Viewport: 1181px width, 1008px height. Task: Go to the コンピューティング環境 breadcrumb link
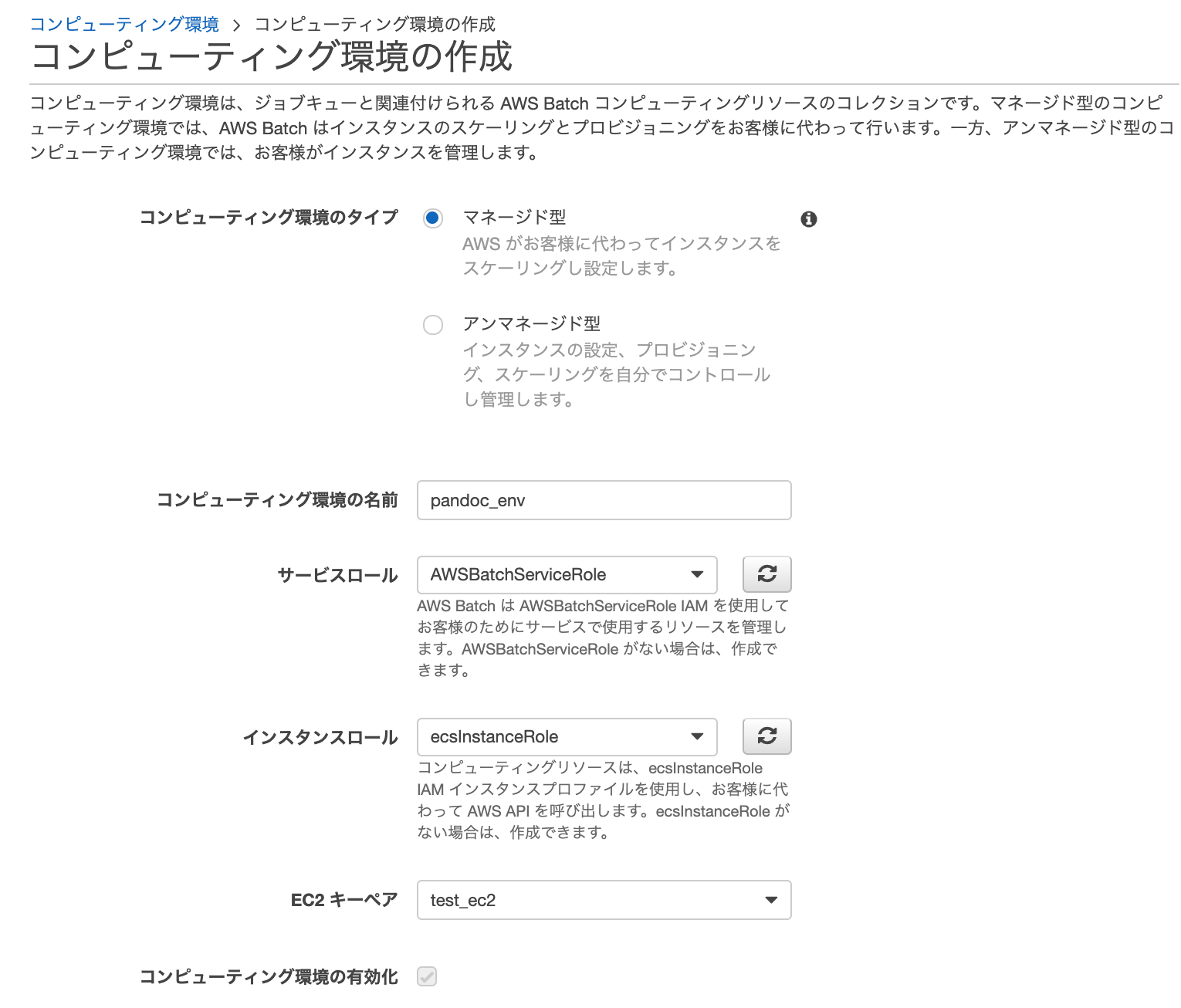coord(124,25)
